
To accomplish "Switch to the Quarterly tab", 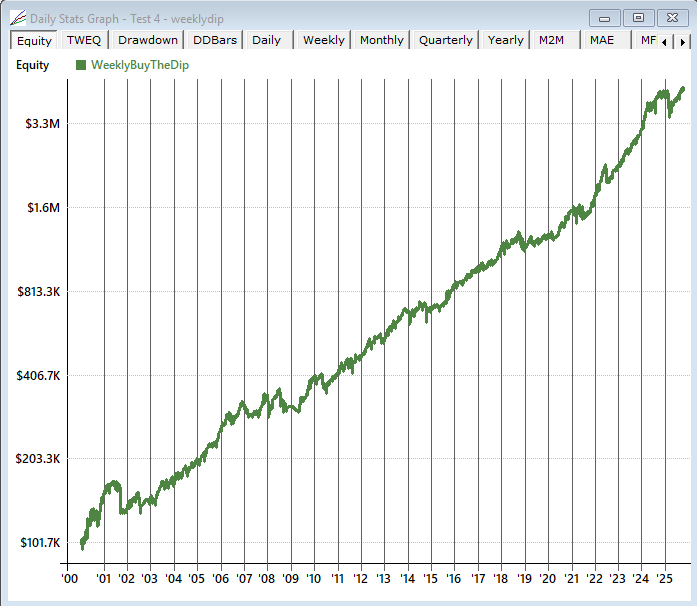I will click(x=446, y=40).
